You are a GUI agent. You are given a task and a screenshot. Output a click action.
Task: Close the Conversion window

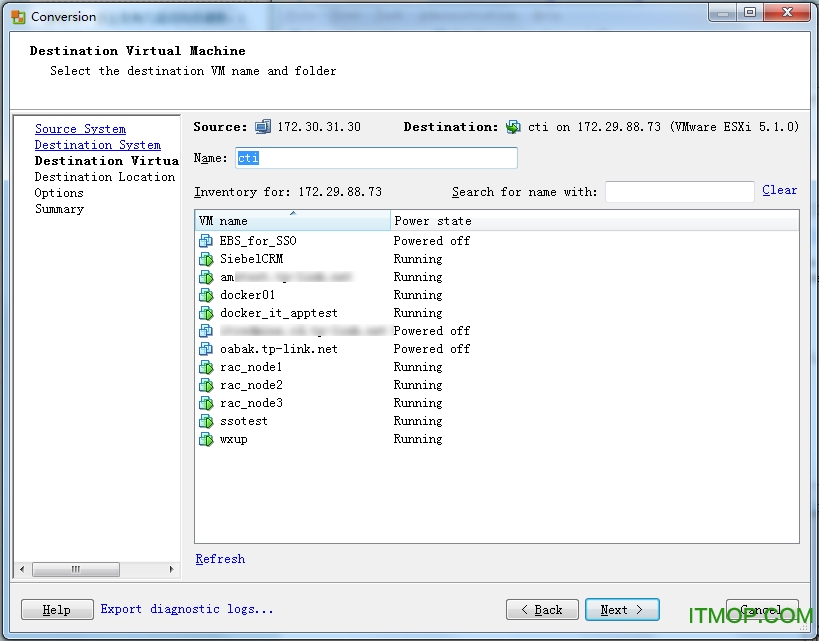coord(787,13)
